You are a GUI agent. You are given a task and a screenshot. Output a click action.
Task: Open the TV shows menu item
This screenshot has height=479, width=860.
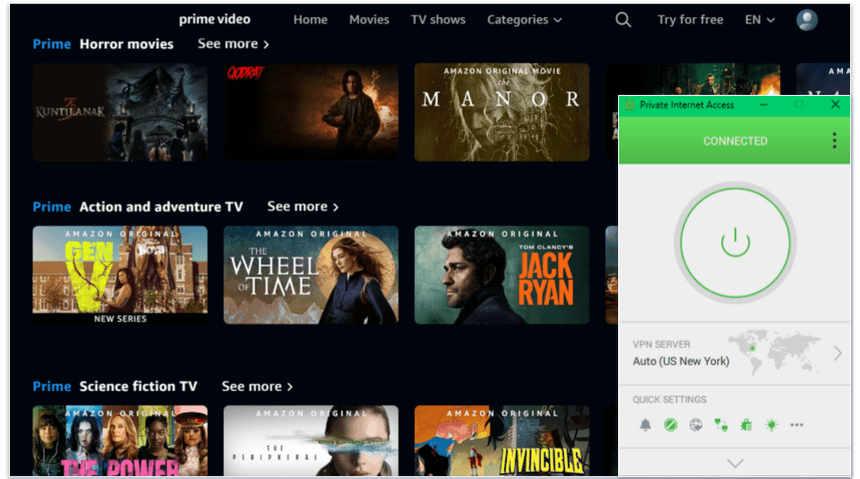[x=438, y=20]
